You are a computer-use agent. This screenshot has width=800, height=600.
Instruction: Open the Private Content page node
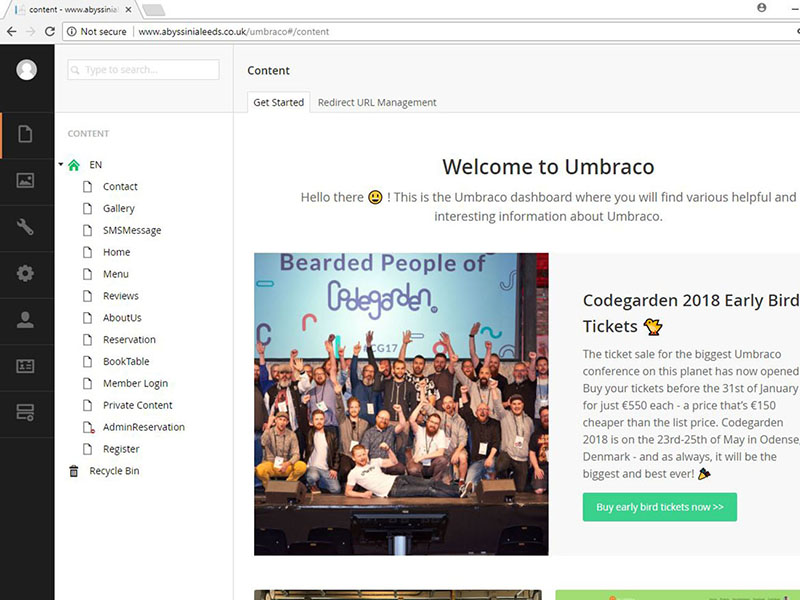138,406
